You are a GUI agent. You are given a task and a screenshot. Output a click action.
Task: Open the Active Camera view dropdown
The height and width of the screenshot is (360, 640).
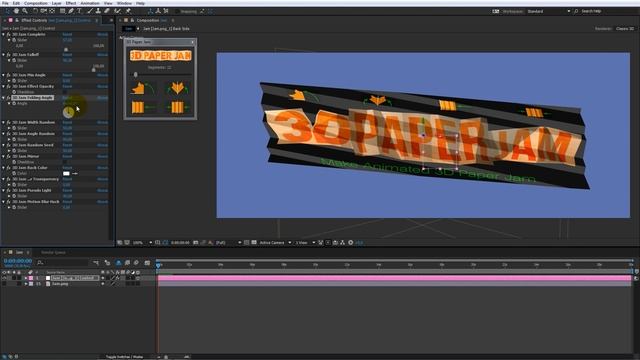coord(275,242)
